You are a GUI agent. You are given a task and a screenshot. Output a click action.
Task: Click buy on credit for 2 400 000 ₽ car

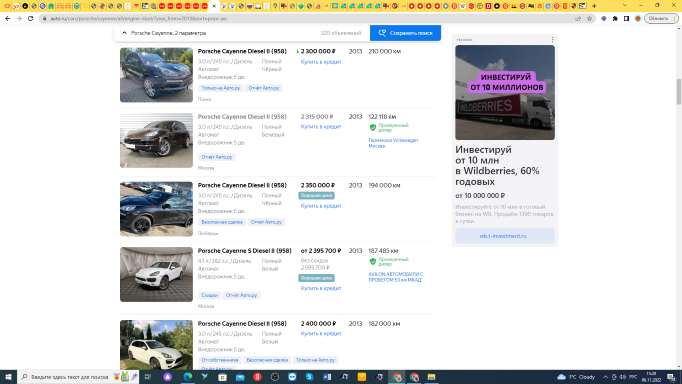click(321, 334)
